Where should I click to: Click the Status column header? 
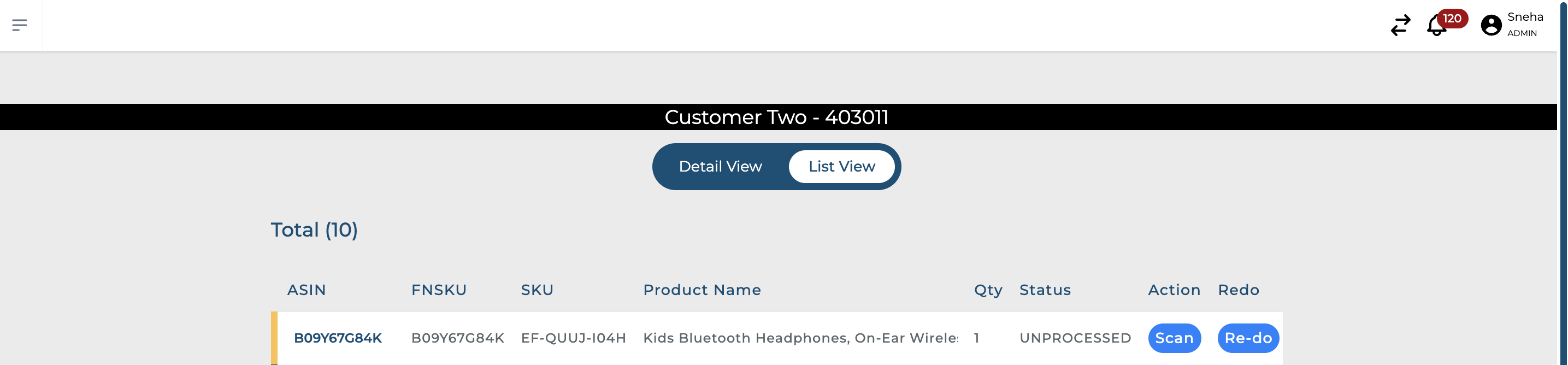point(1045,290)
